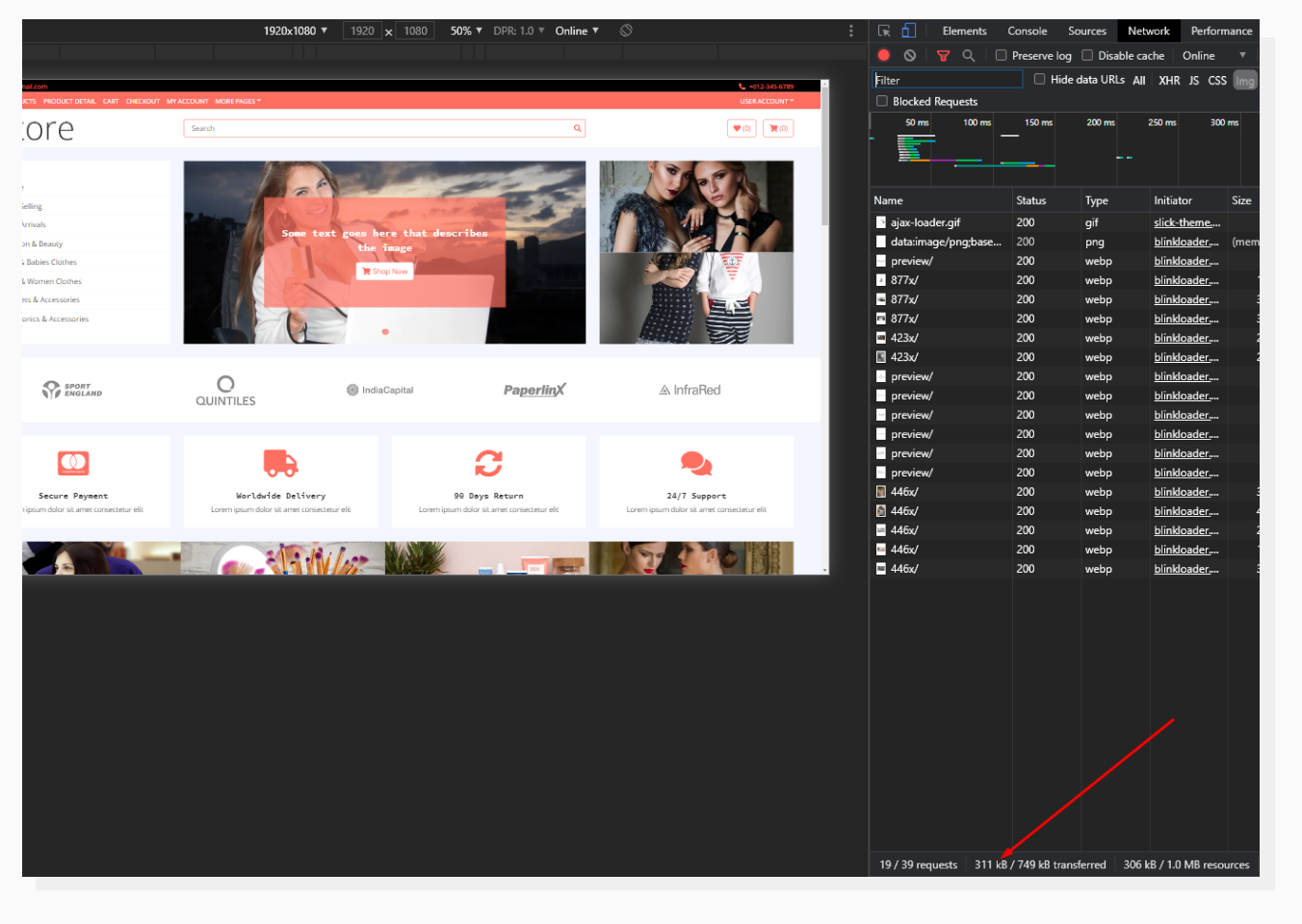Clear the network requests log
This screenshot has height=924, width=1302.
coord(909,55)
